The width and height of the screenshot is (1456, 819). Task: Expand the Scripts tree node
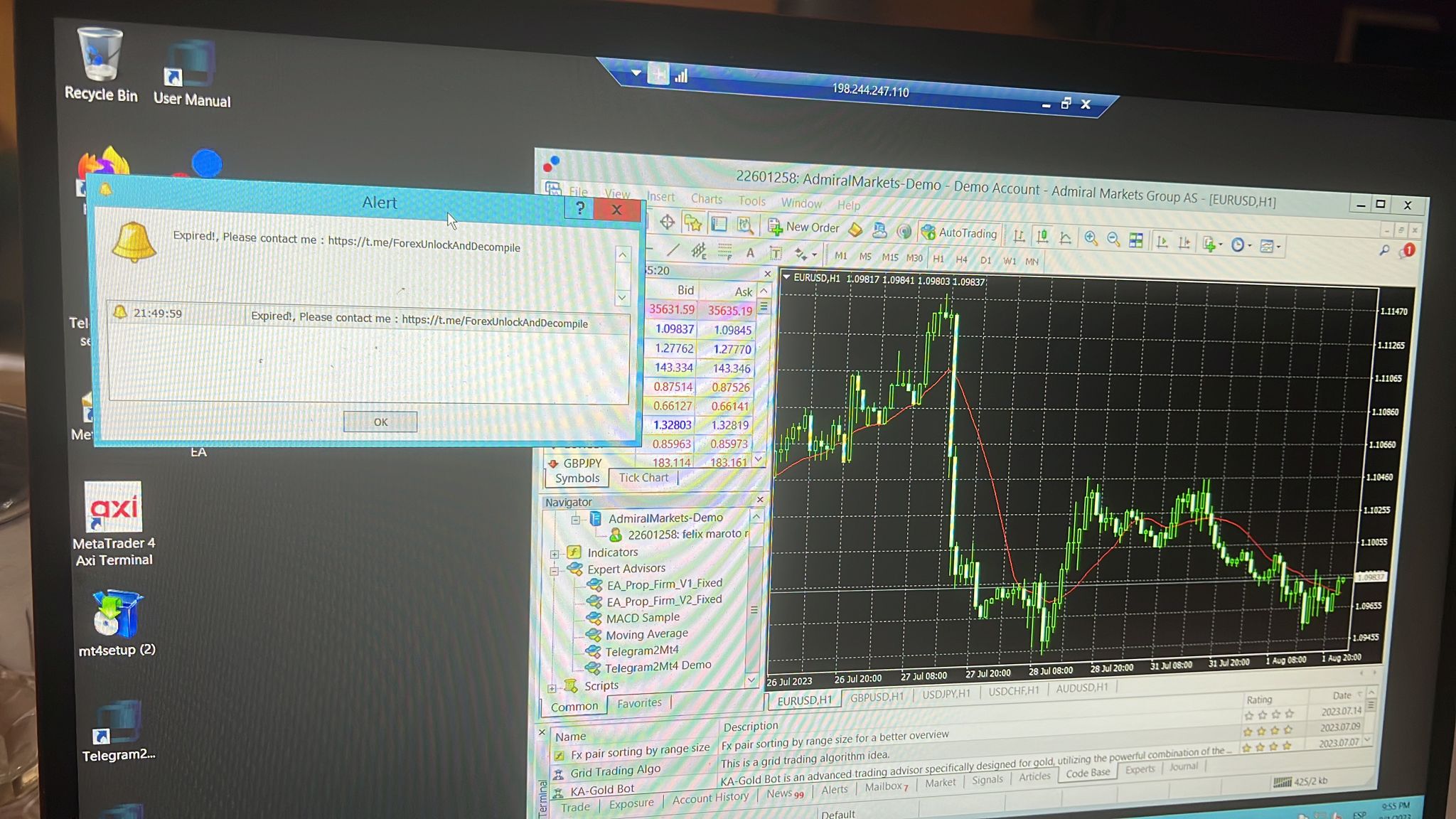point(552,687)
